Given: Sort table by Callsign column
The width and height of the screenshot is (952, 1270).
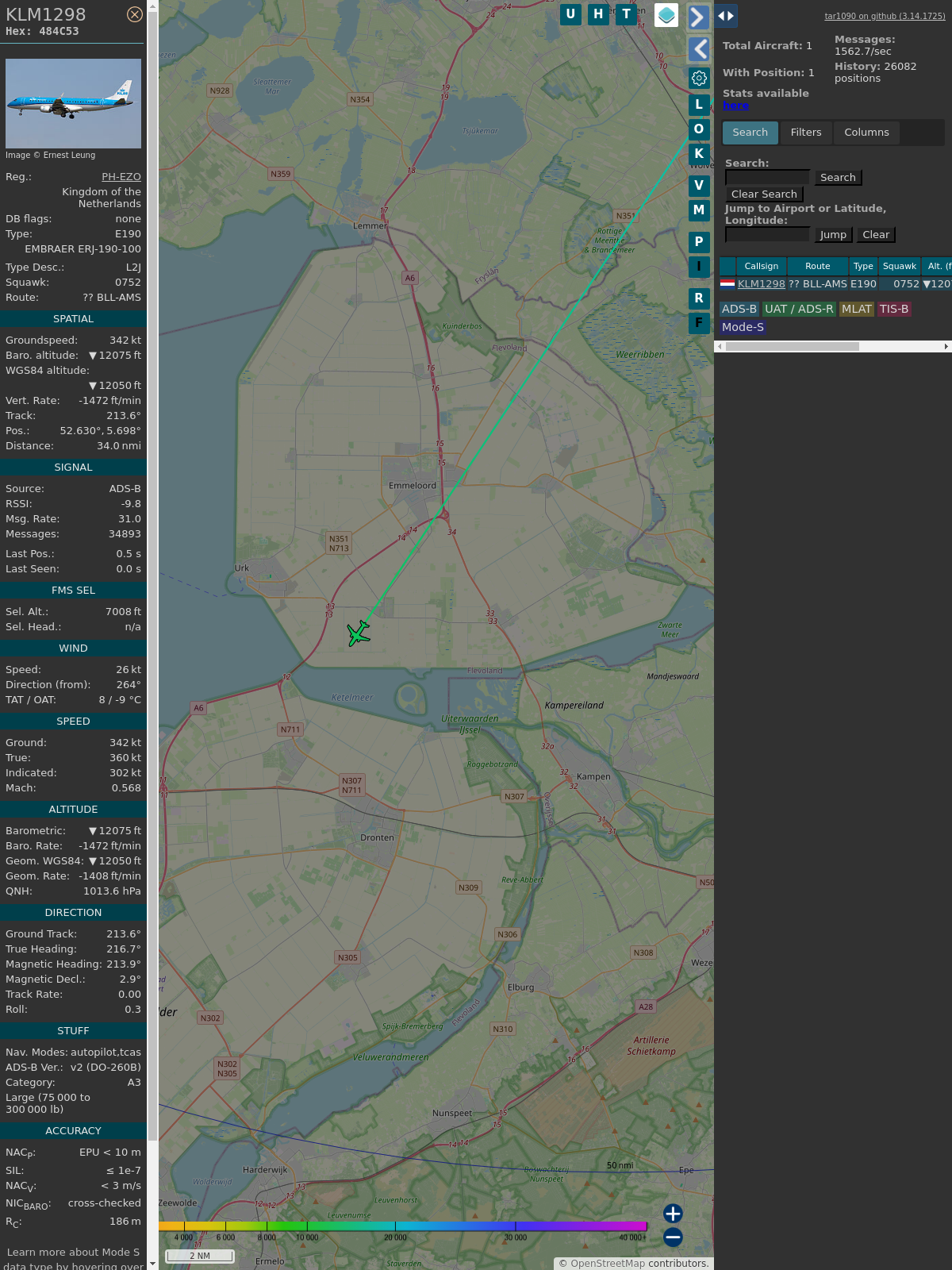Looking at the screenshot, I should coord(762,267).
